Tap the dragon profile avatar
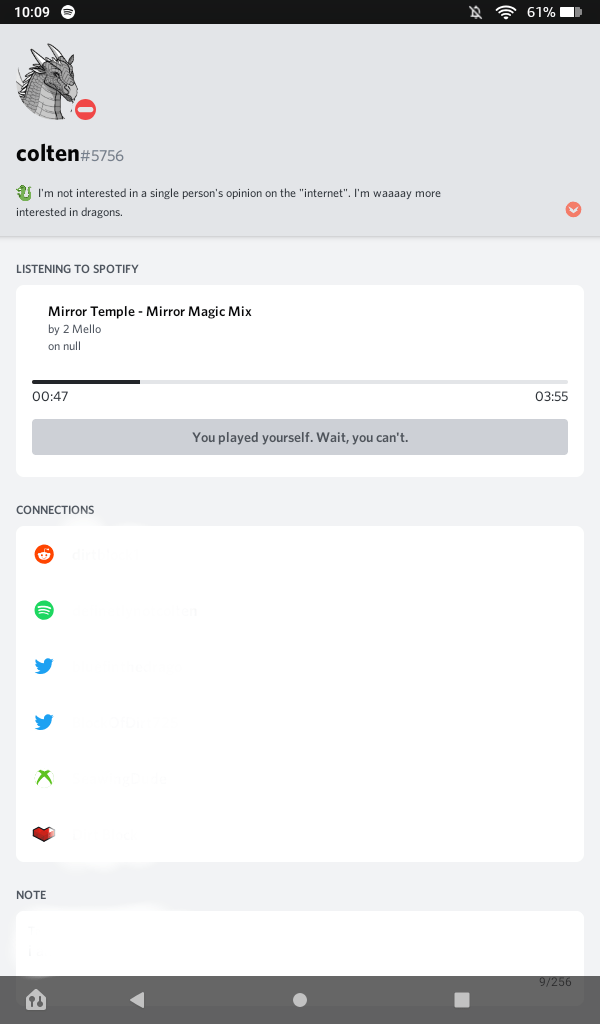Viewport: 600px width, 1024px height. click(x=46, y=82)
